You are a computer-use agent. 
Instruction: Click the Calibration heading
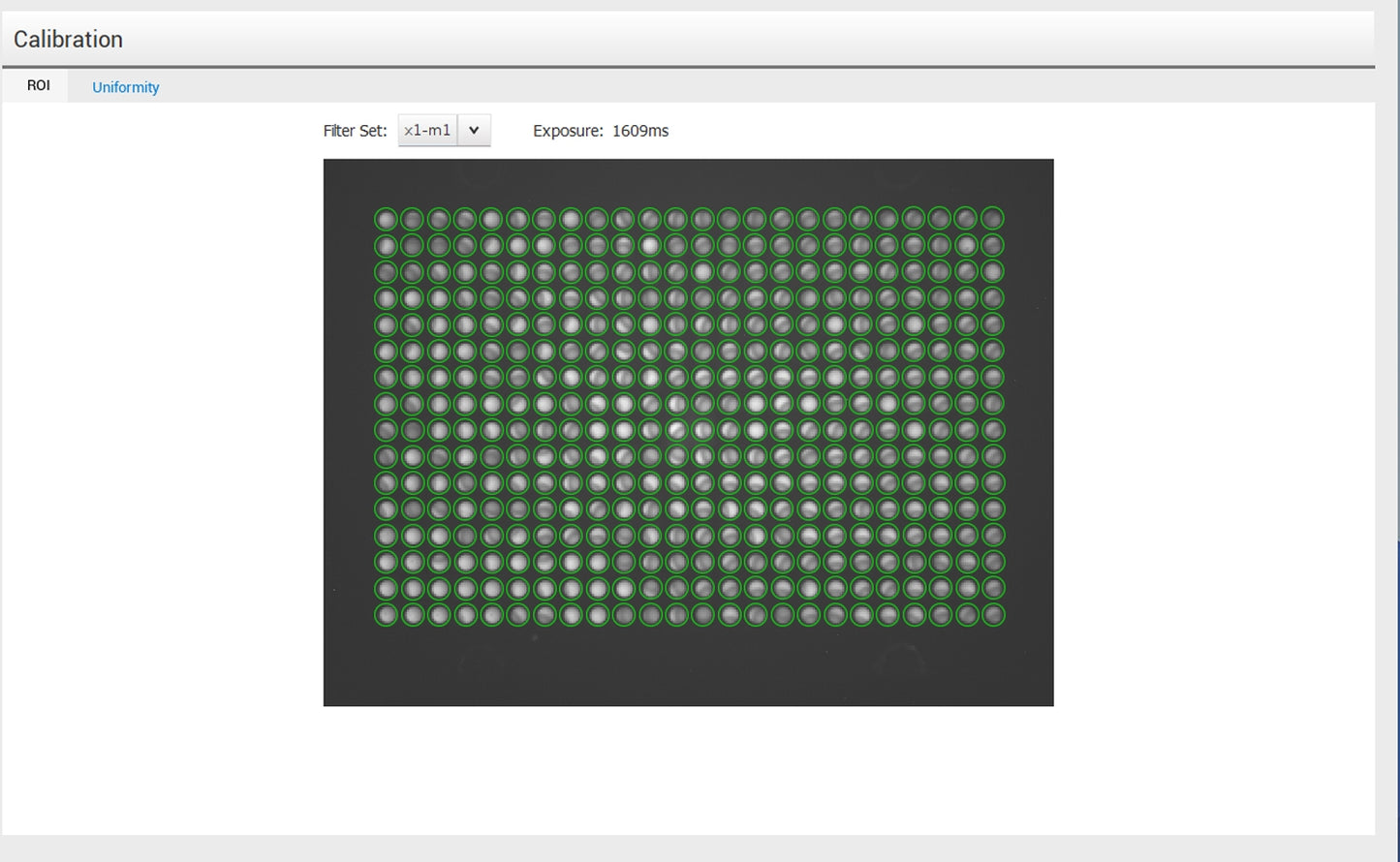pyautogui.click(x=68, y=40)
